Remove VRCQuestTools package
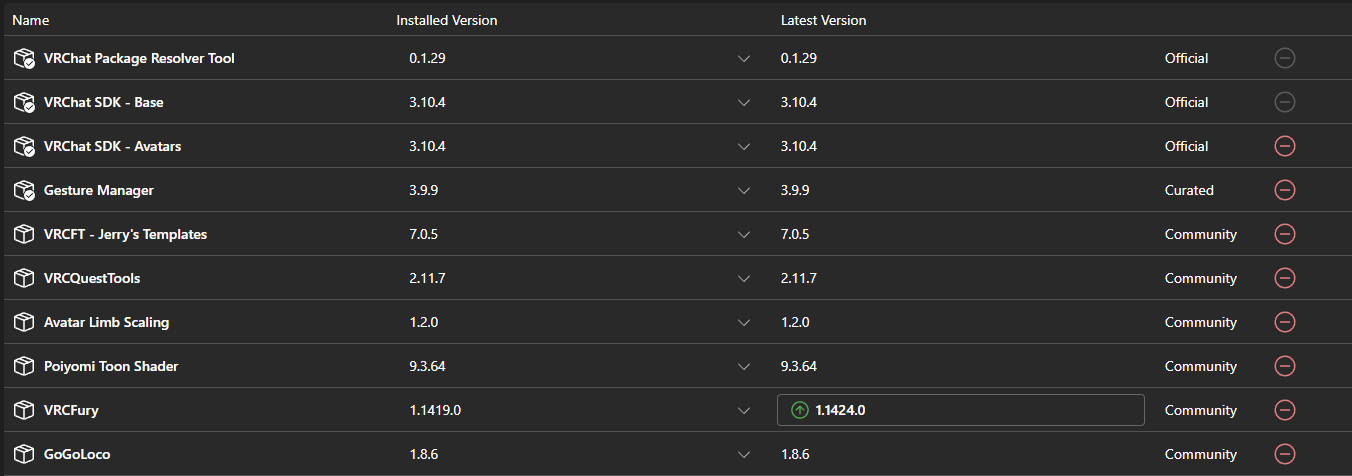Viewport: 1352px width, 476px height. (x=1285, y=278)
